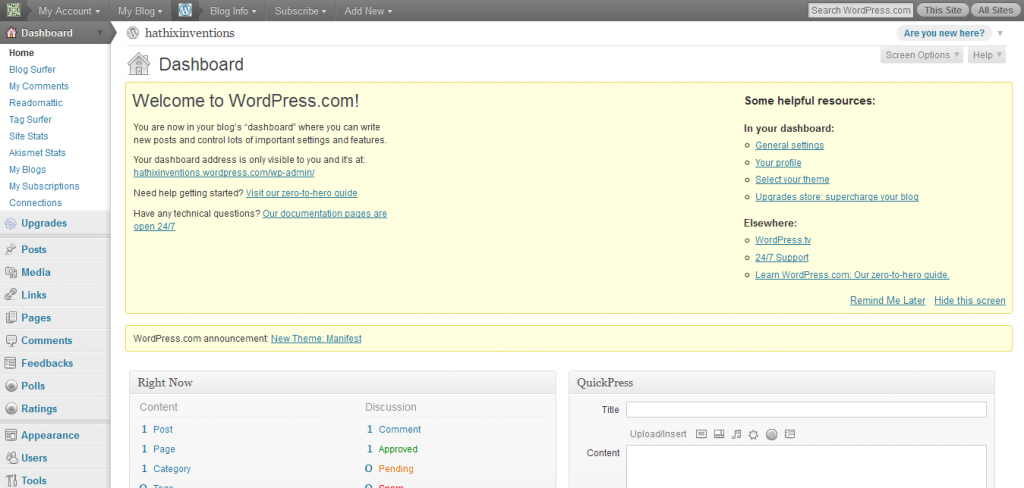Click the Hide this screen link
The width and height of the screenshot is (1024, 488).
(969, 301)
